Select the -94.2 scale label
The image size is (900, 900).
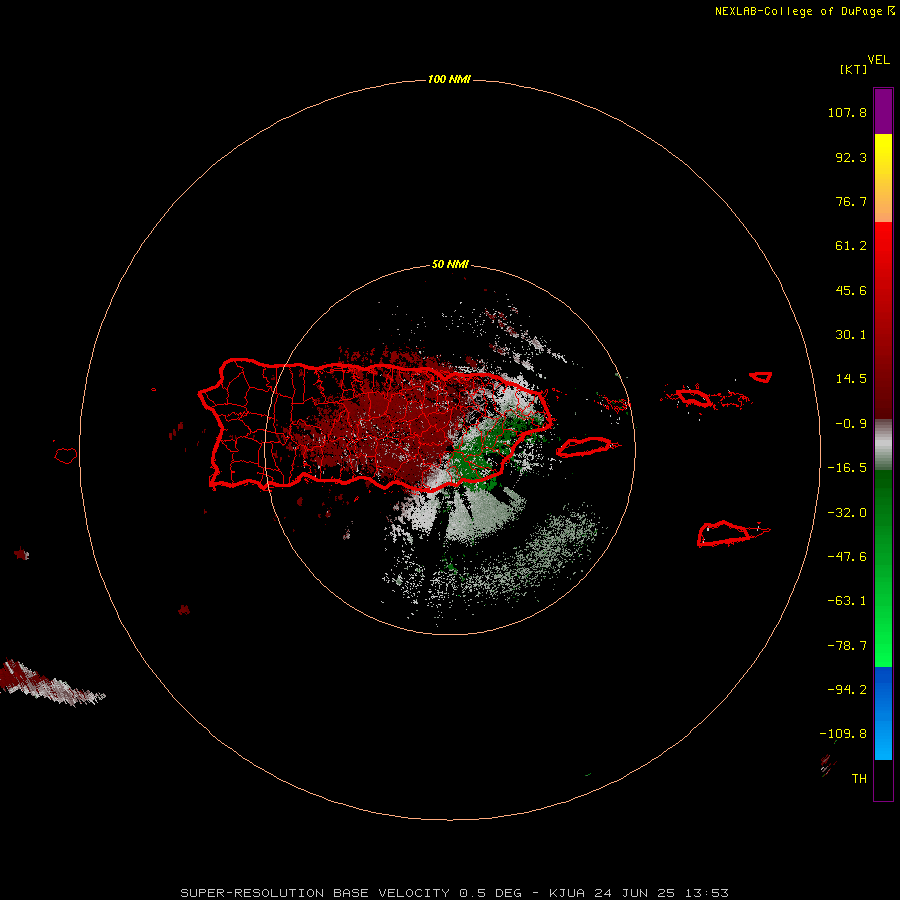tap(847, 689)
